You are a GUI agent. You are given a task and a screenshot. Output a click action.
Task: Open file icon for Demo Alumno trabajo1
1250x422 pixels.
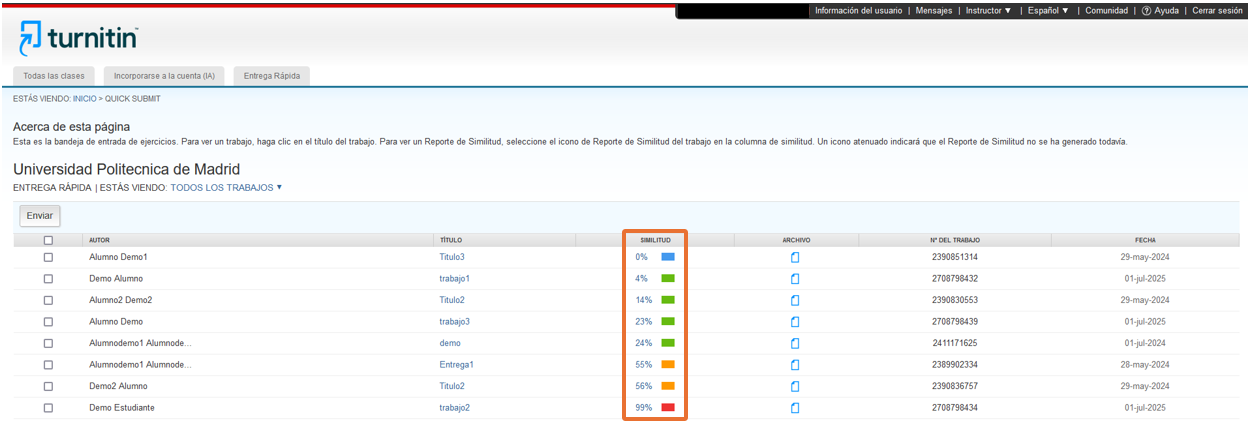tap(795, 278)
